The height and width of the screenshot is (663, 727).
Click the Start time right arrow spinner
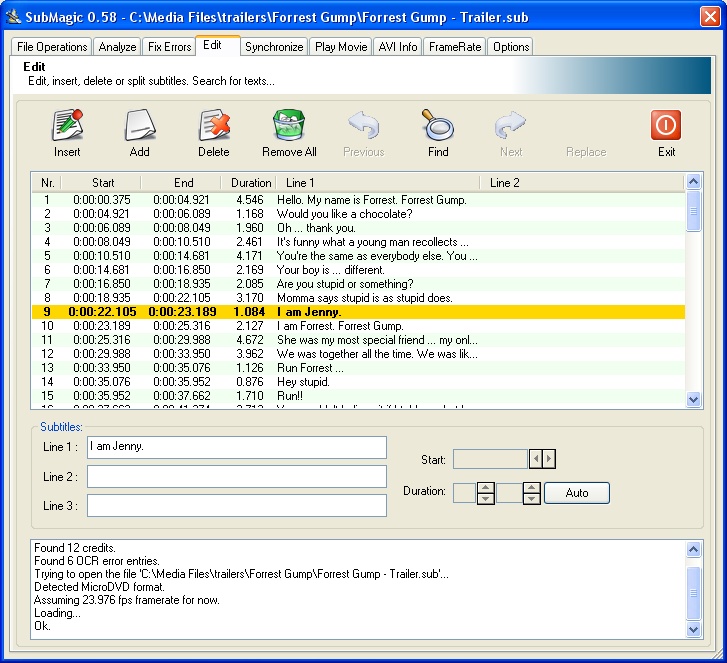(x=549, y=459)
